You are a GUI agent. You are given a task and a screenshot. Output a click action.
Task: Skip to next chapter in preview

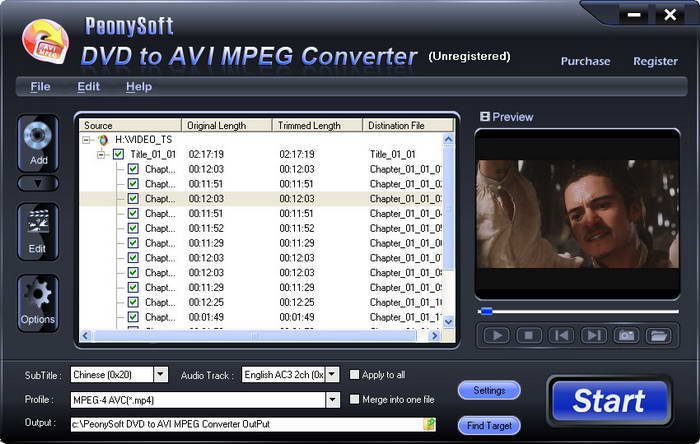tap(594, 335)
